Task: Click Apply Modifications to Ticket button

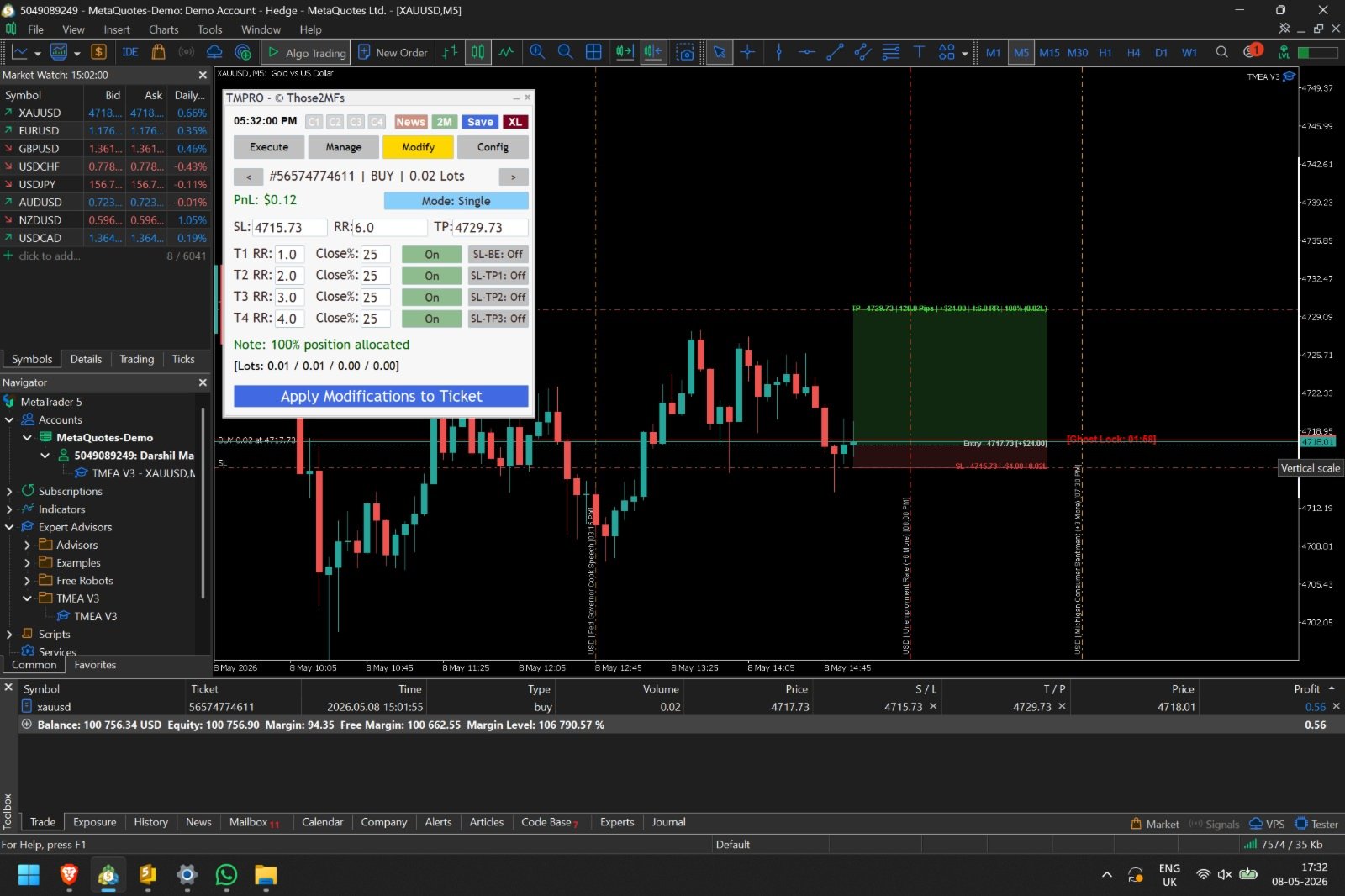Action: (x=381, y=396)
